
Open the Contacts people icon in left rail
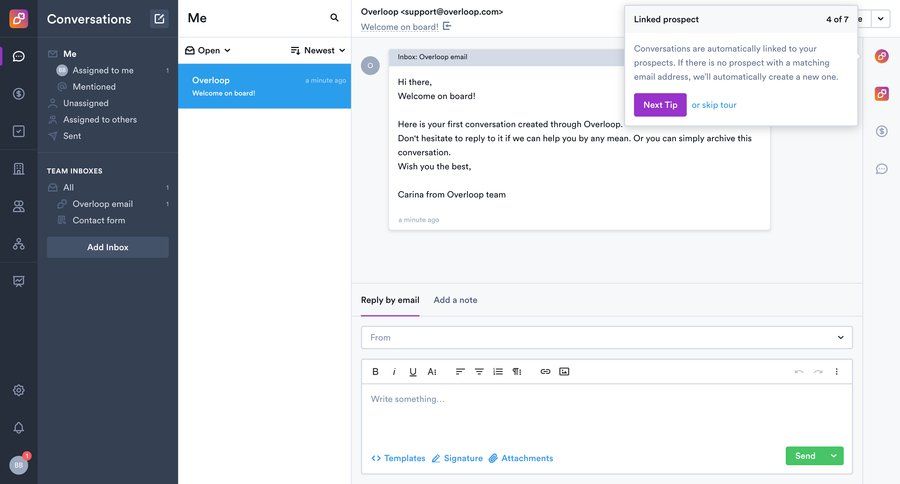pyautogui.click(x=18, y=206)
